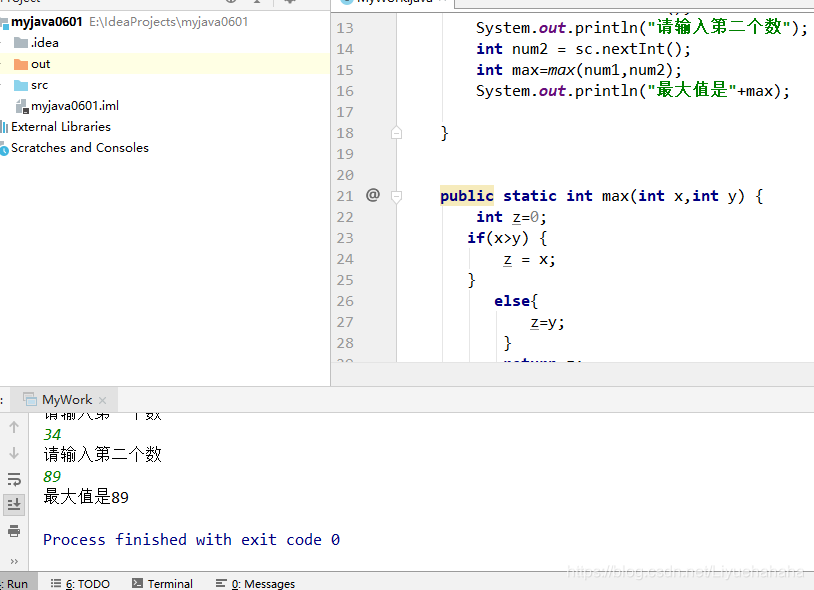Image resolution: width=814 pixels, height=590 pixels.
Task: Select the src folder in project tree
Action: (x=39, y=85)
